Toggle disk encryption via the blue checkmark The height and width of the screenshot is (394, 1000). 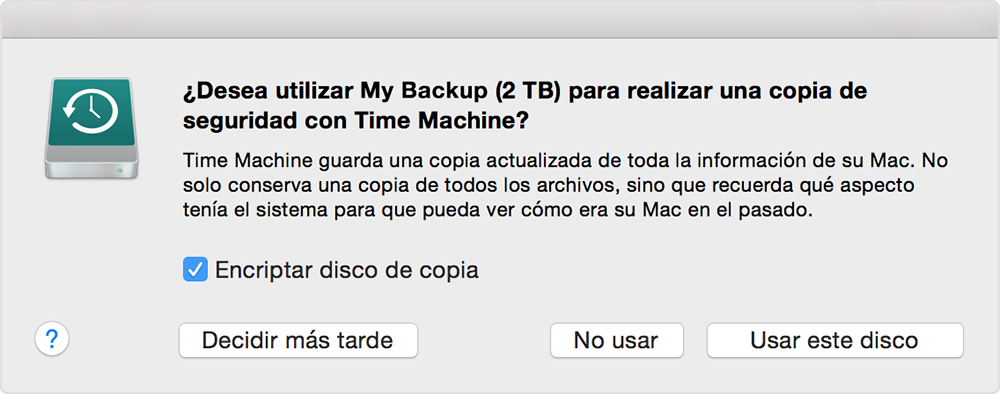[195, 270]
